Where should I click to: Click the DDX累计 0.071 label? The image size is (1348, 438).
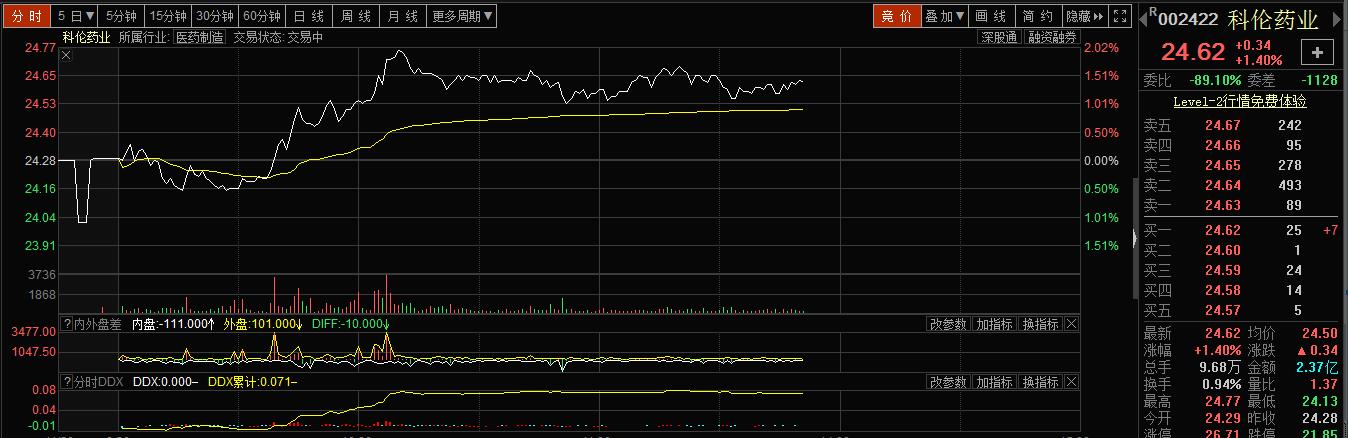point(252,382)
